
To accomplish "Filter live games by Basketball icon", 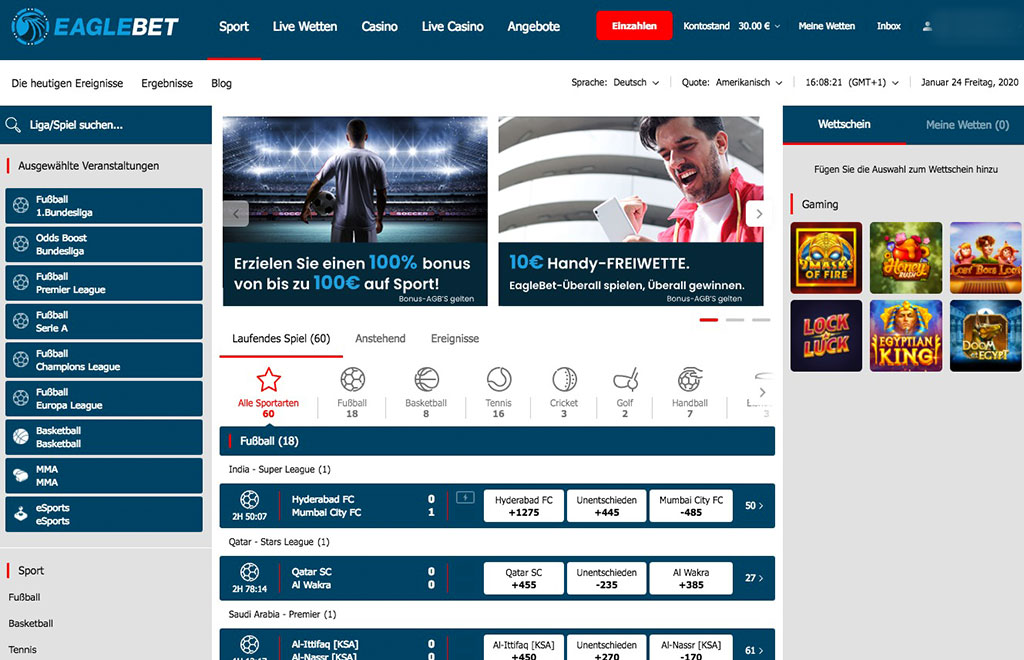I will click(426, 379).
